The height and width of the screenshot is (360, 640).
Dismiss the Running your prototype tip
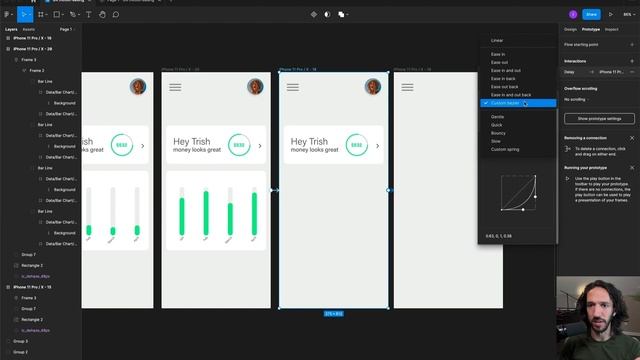click(632, 168)
